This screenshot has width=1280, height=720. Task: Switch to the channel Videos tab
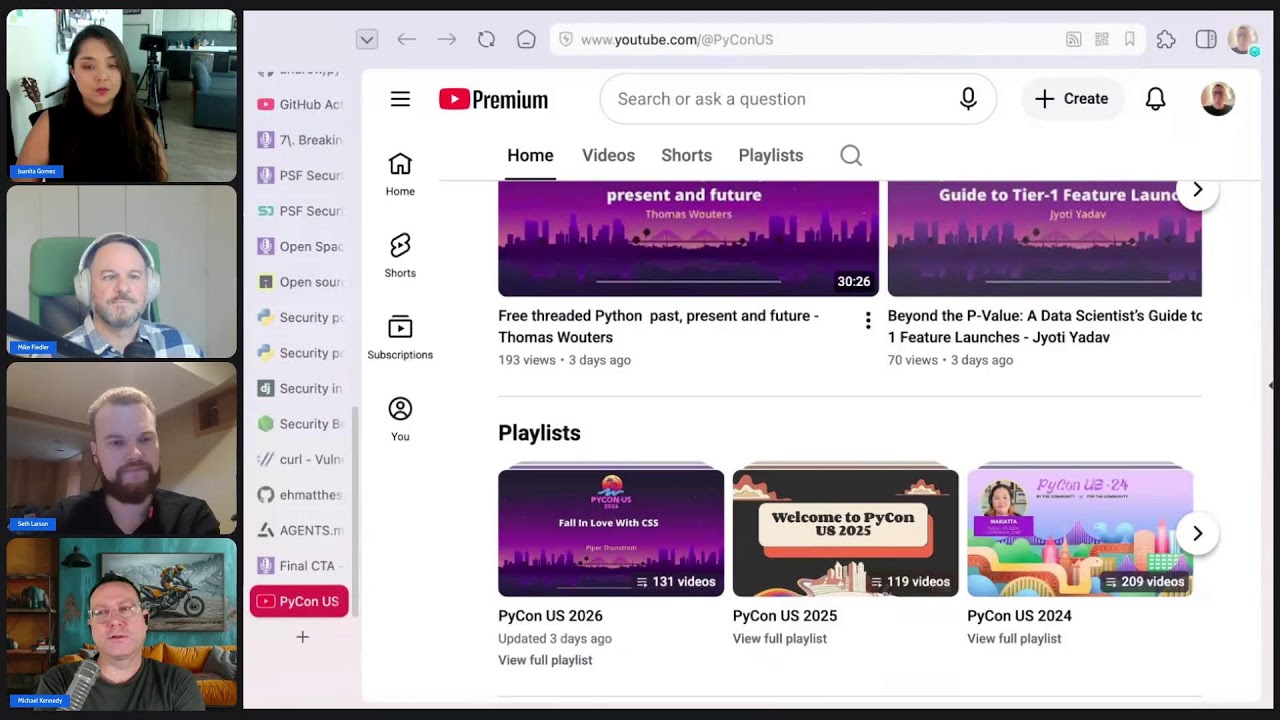pos(608,155)
